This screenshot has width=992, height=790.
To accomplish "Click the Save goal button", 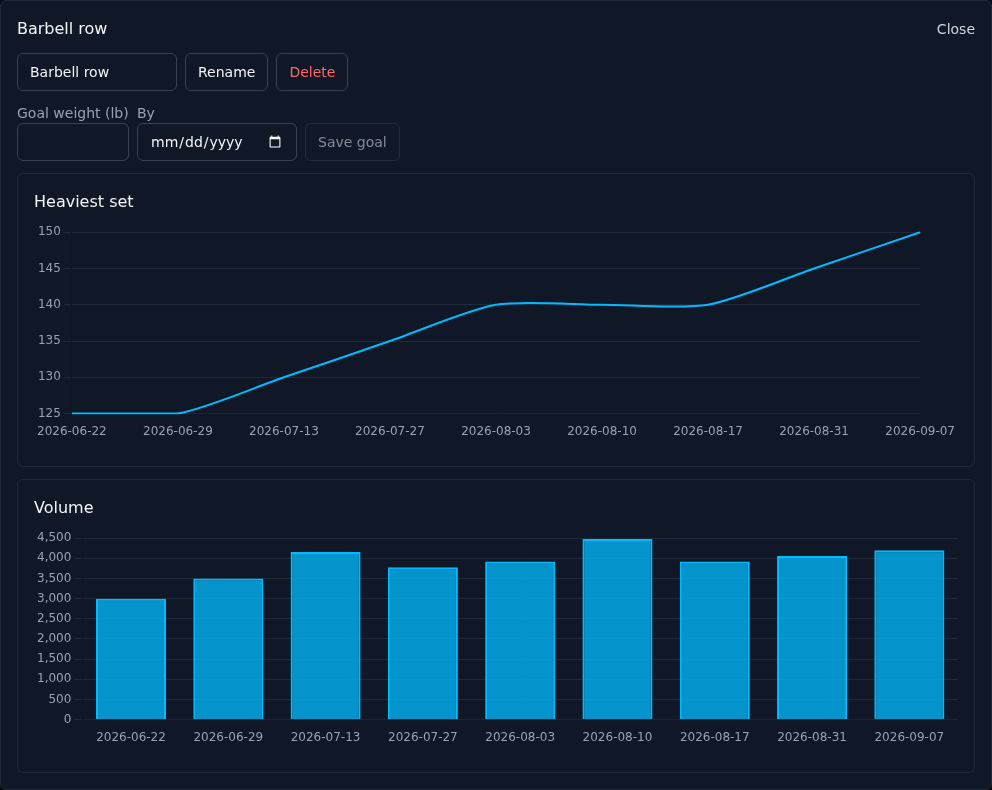I will [352, 142].
